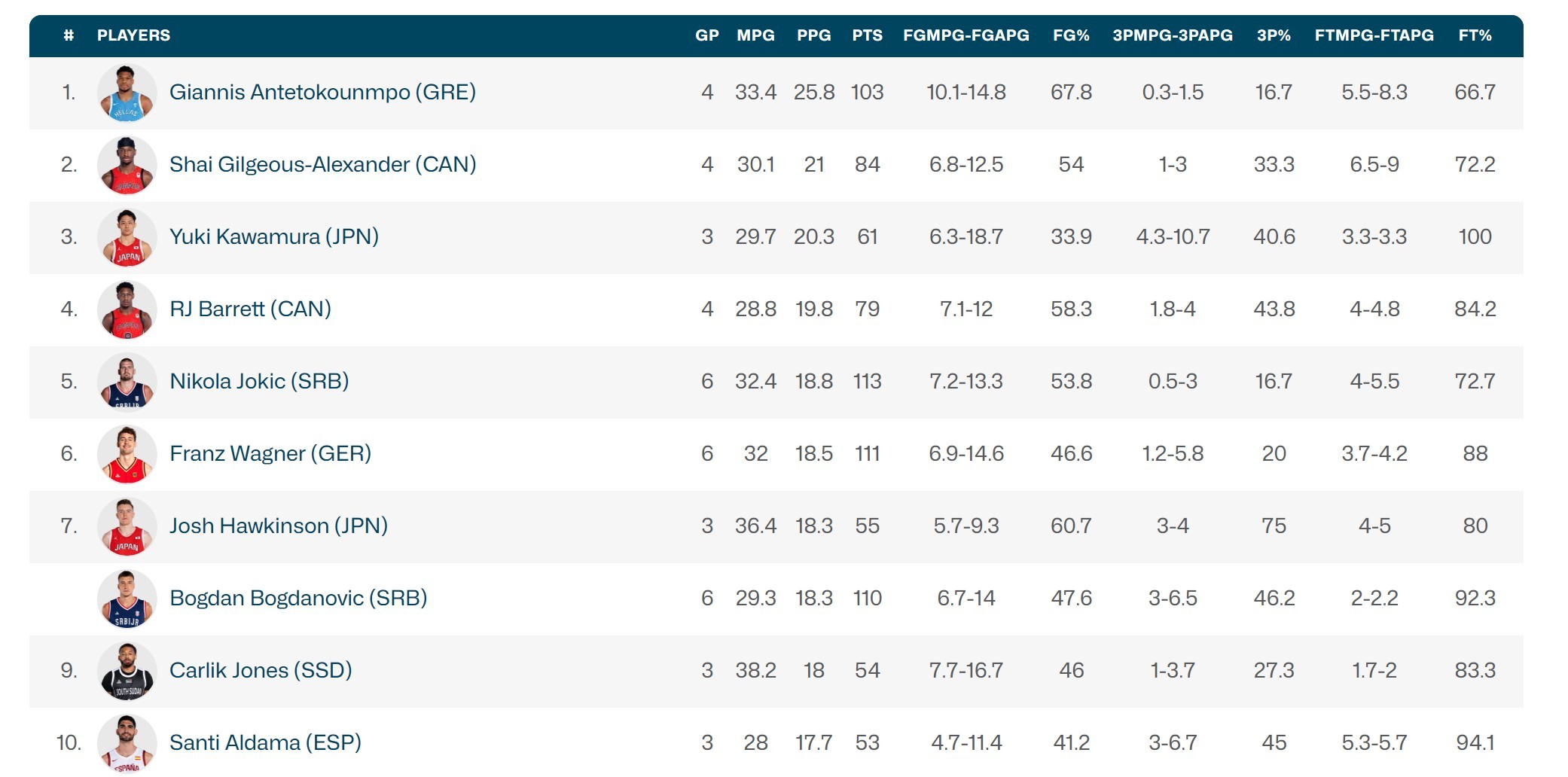Open Giannis Antetokounmpo (GRE) player link
The width and height of the screenshot is (1568, 777).
coord(322,93)
